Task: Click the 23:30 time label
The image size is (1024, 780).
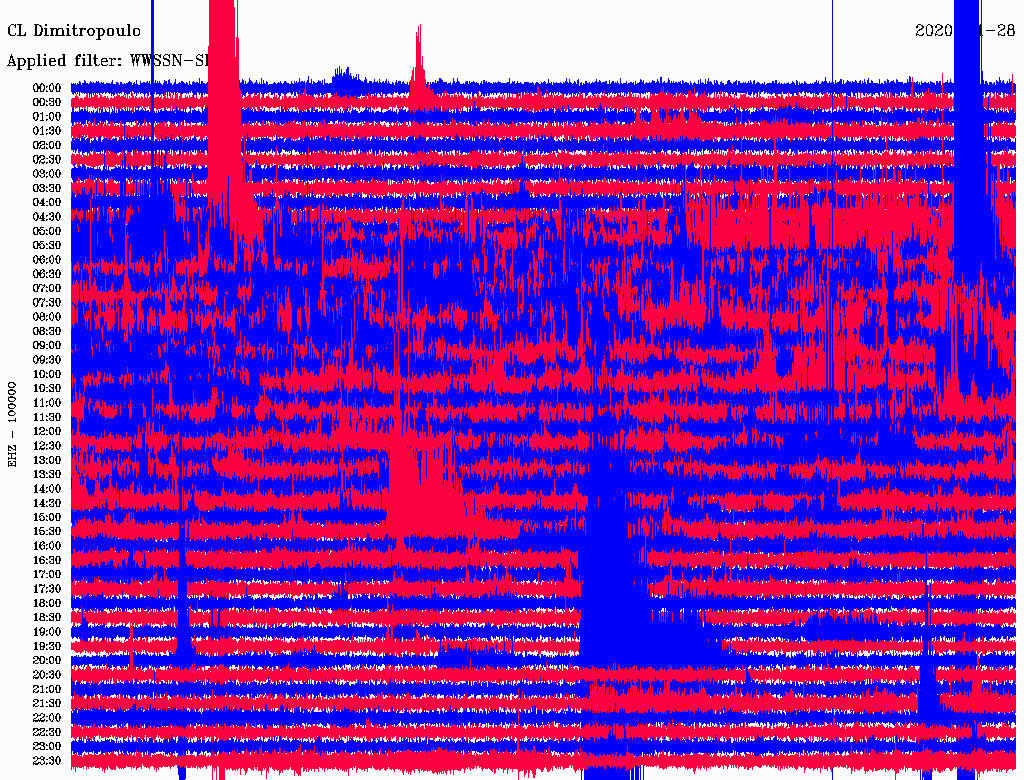Action: point(47,761)
